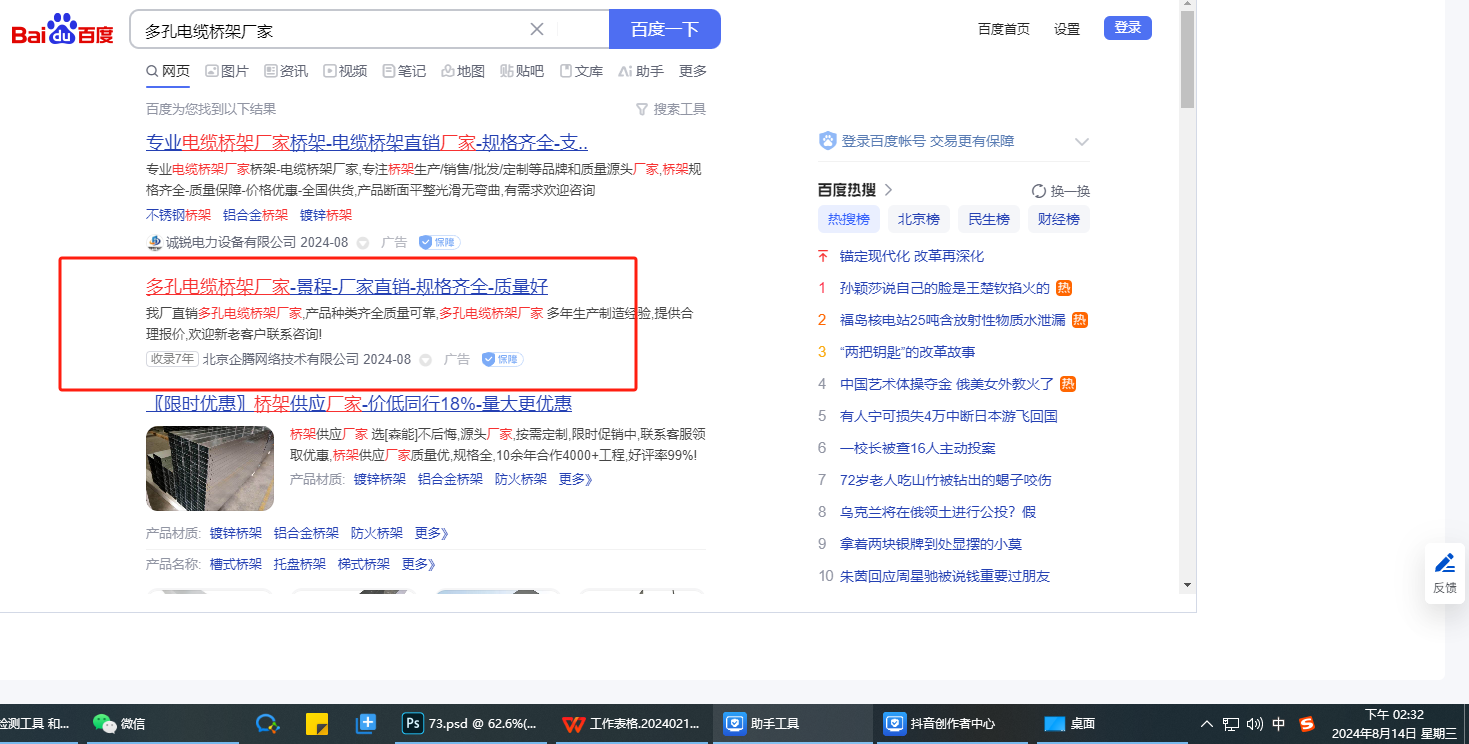Select 槽式桥架 in 产品名称 row

click(x=236, y=564)
